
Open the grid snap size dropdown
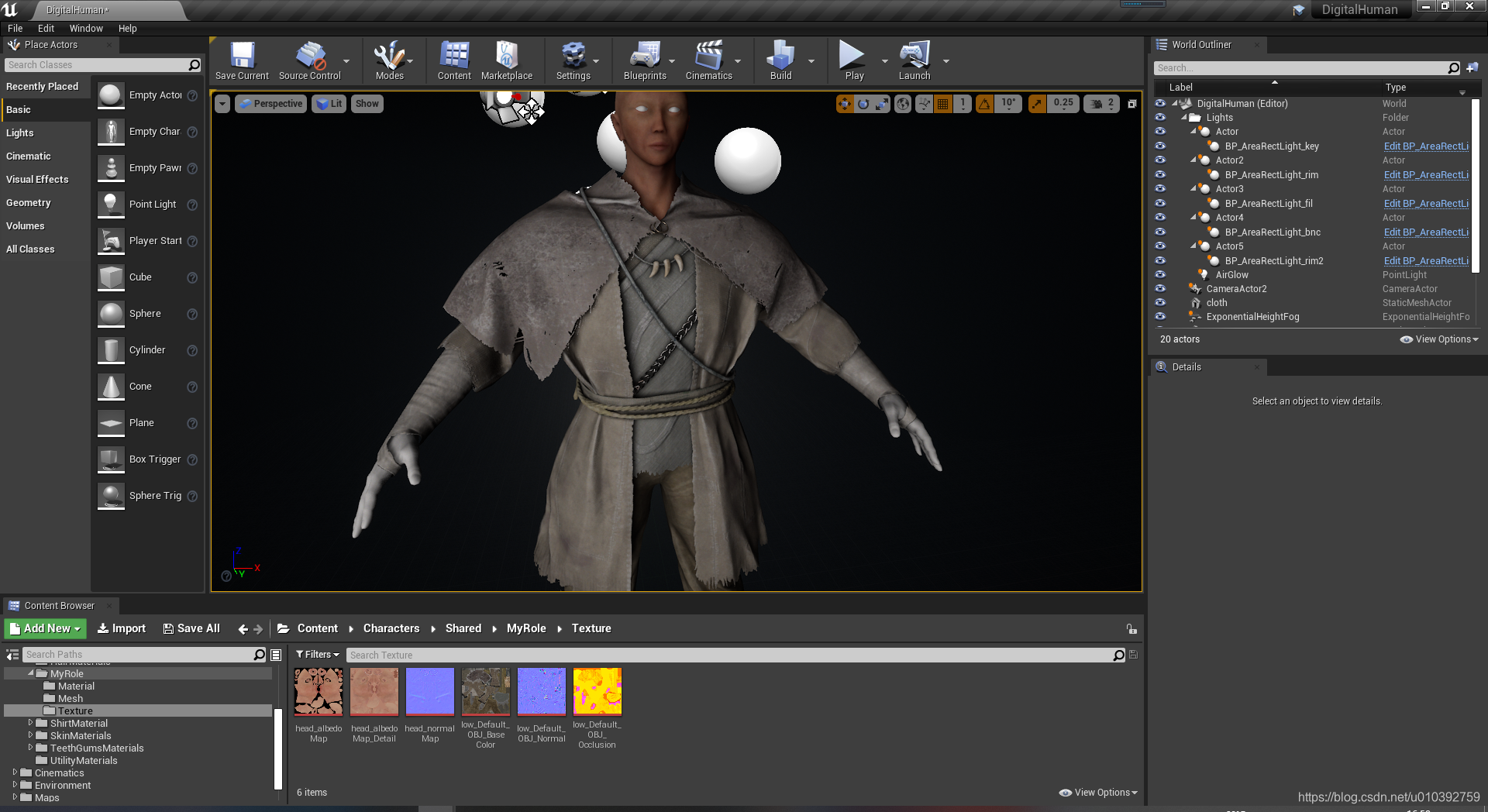tap(962, 104)
